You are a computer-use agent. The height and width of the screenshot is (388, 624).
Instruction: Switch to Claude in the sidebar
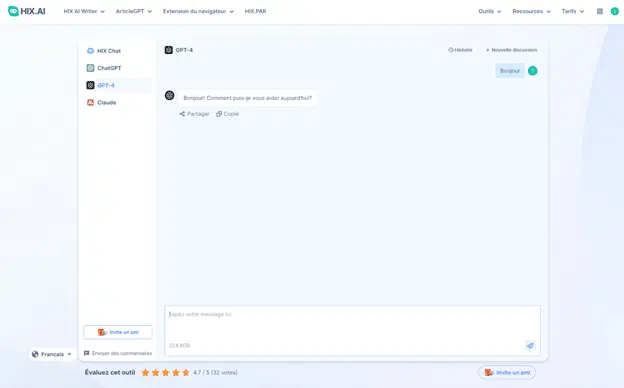tap(117, 102)
